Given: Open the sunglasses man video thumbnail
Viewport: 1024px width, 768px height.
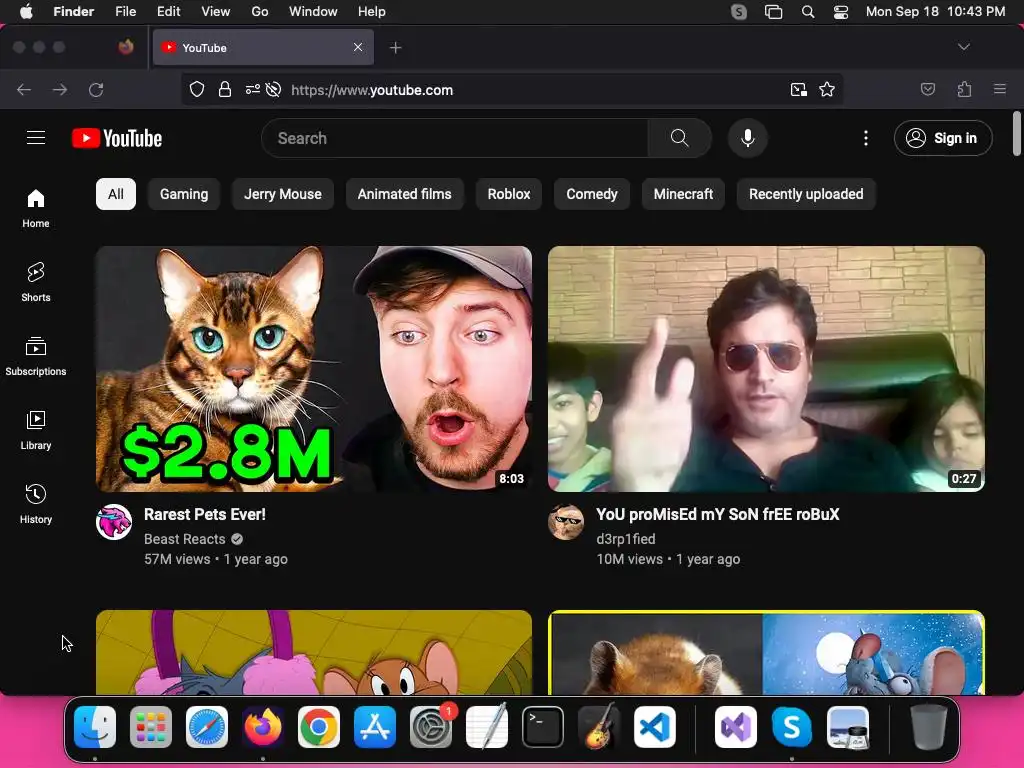Looking at the screenshot, I should 766,369.
